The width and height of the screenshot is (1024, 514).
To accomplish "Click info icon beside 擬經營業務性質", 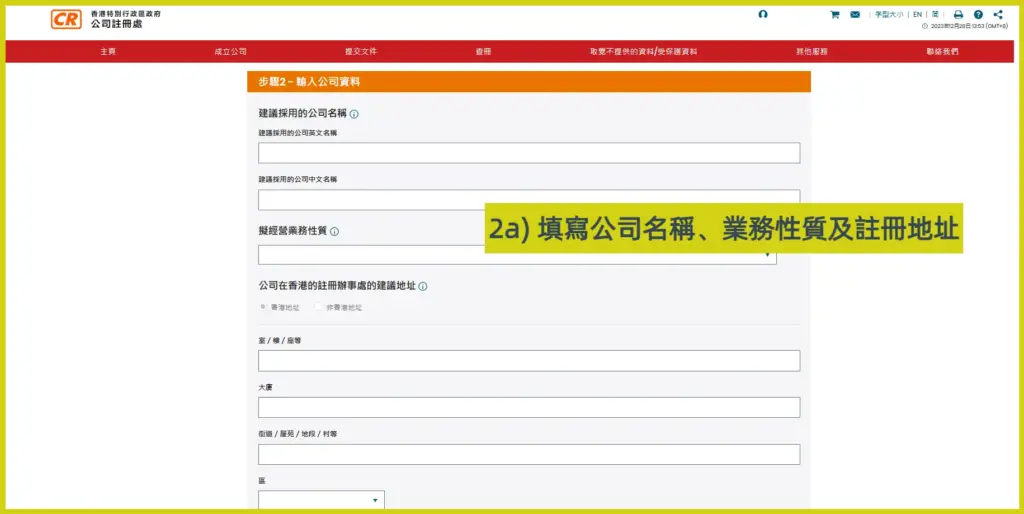I will click(334, 231).
